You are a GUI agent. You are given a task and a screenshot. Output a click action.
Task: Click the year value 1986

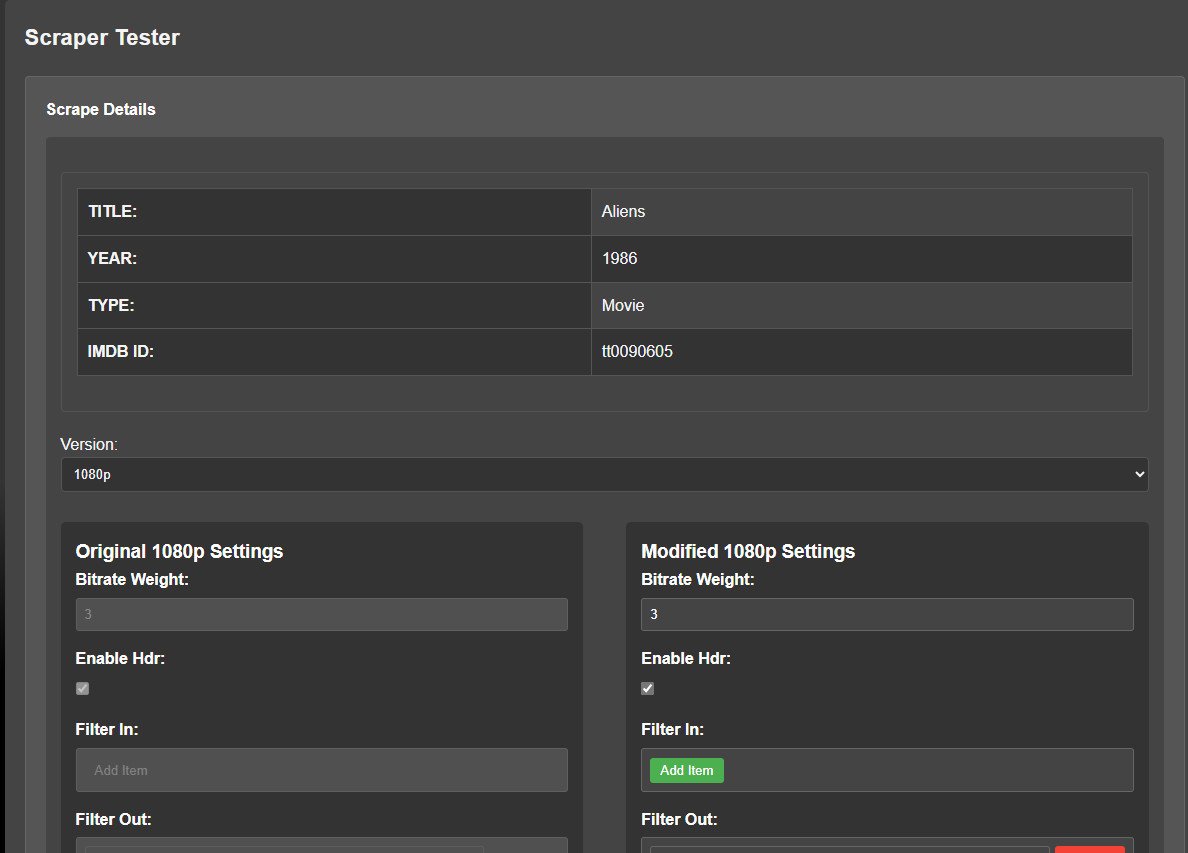coord(620,258)
